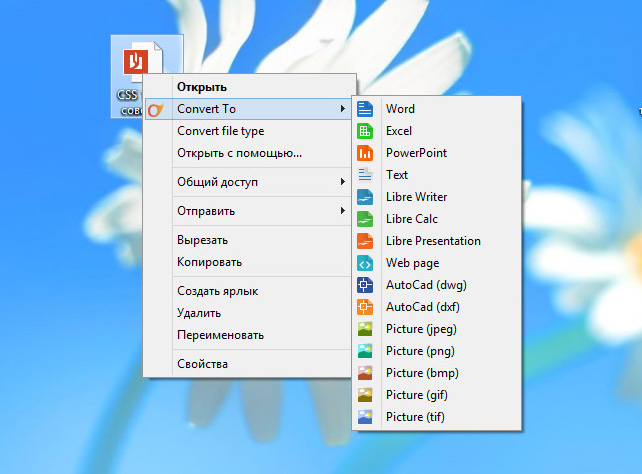Open the Отправить menu entry

point(248,211)
